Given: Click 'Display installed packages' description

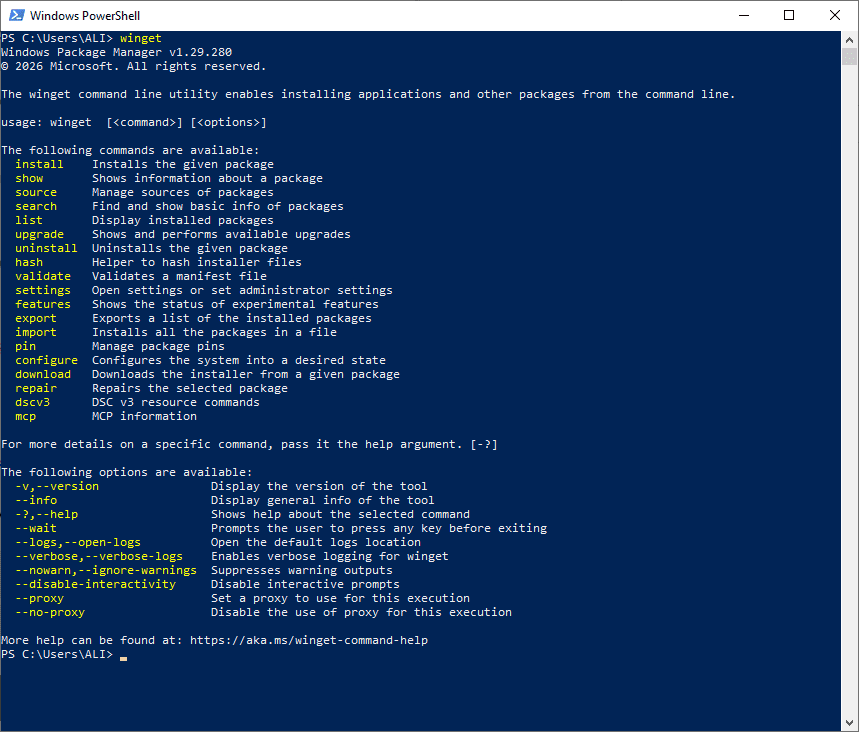Looking at the screenshot, I should click(x=183, y=220).
